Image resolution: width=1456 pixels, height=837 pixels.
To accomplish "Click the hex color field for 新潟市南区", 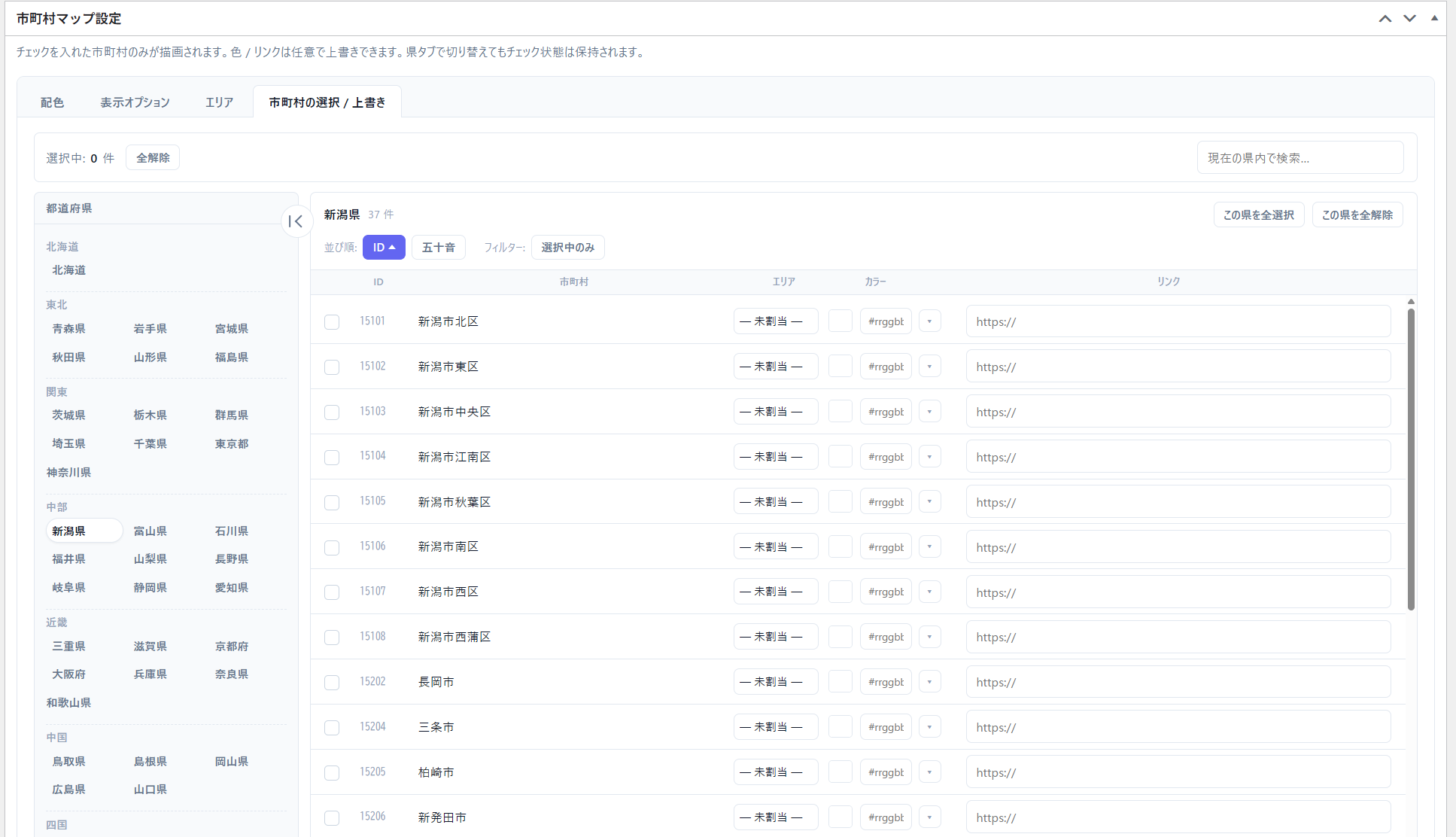I will [x=886, y=547].
